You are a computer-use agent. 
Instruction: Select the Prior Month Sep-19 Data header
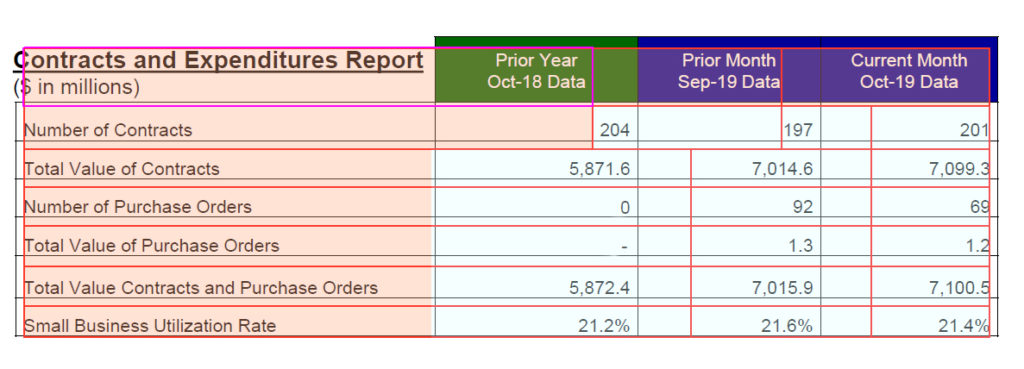coord(729,71)
